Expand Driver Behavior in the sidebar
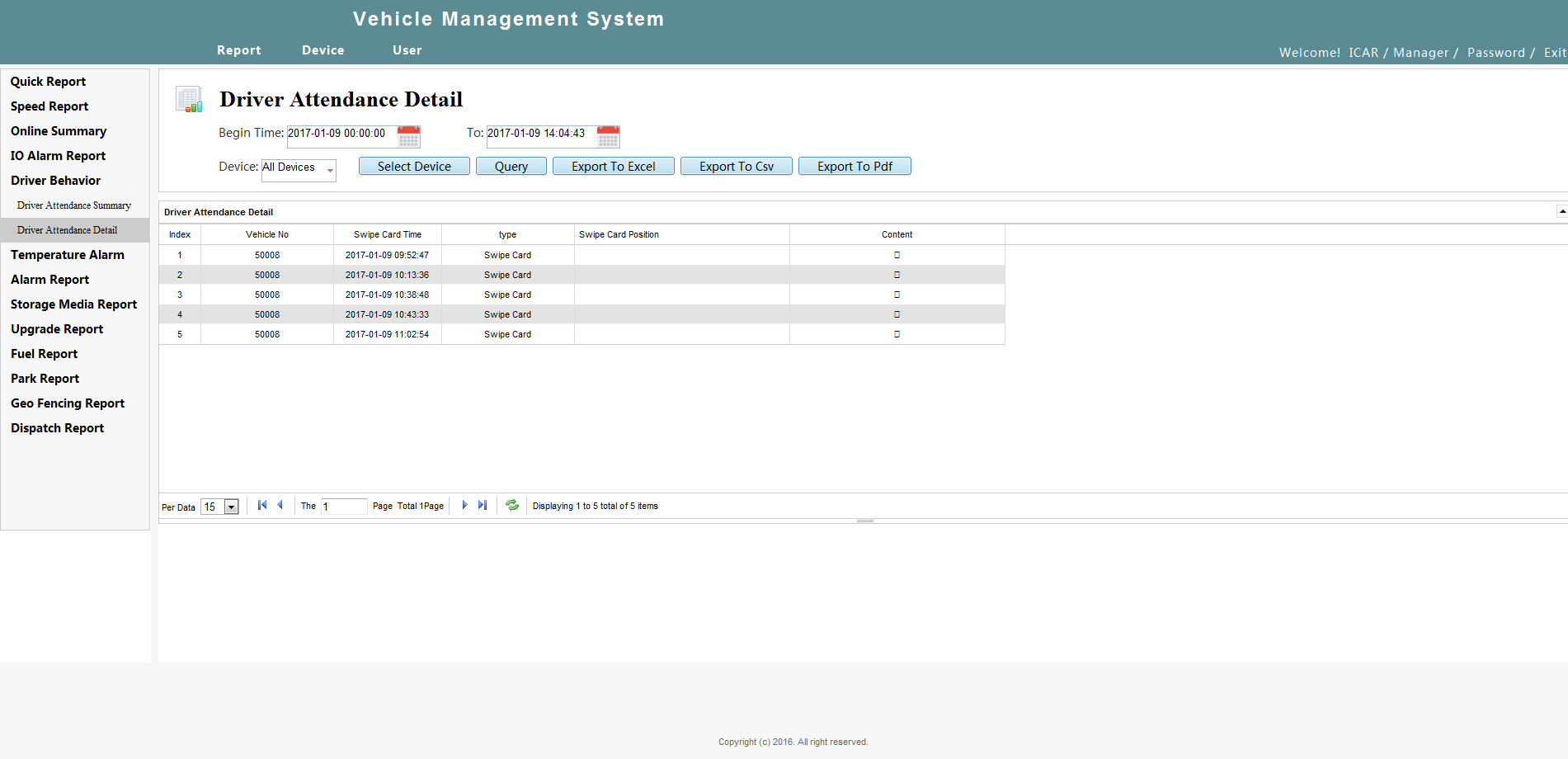The image size is (1568, 759). (55, 181)
